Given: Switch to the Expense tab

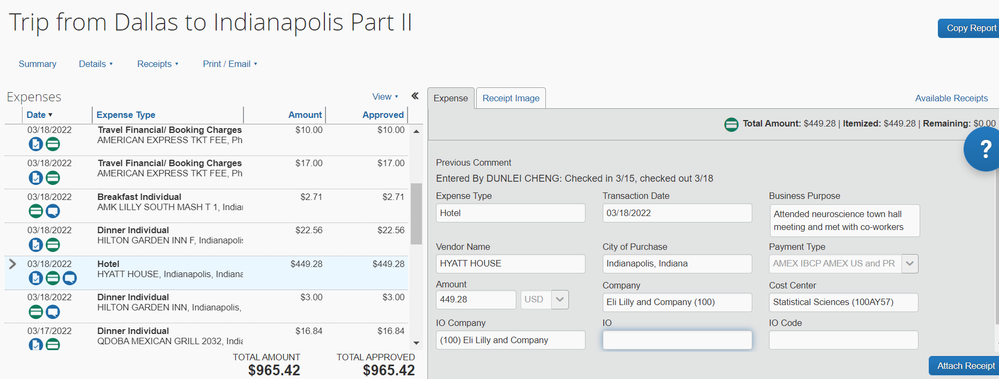Looking at the screenshot, I should pos(450,98).
